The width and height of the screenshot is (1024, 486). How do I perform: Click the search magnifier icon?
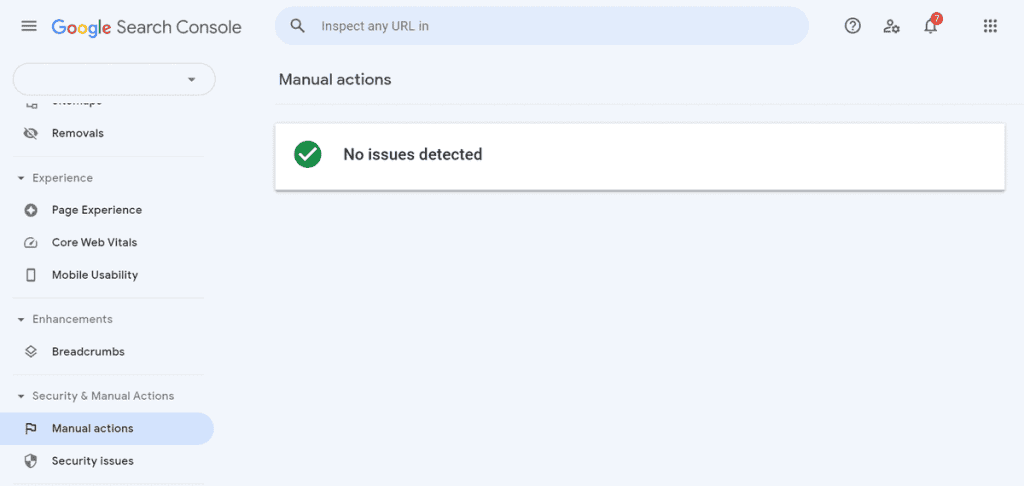(298, 26)
